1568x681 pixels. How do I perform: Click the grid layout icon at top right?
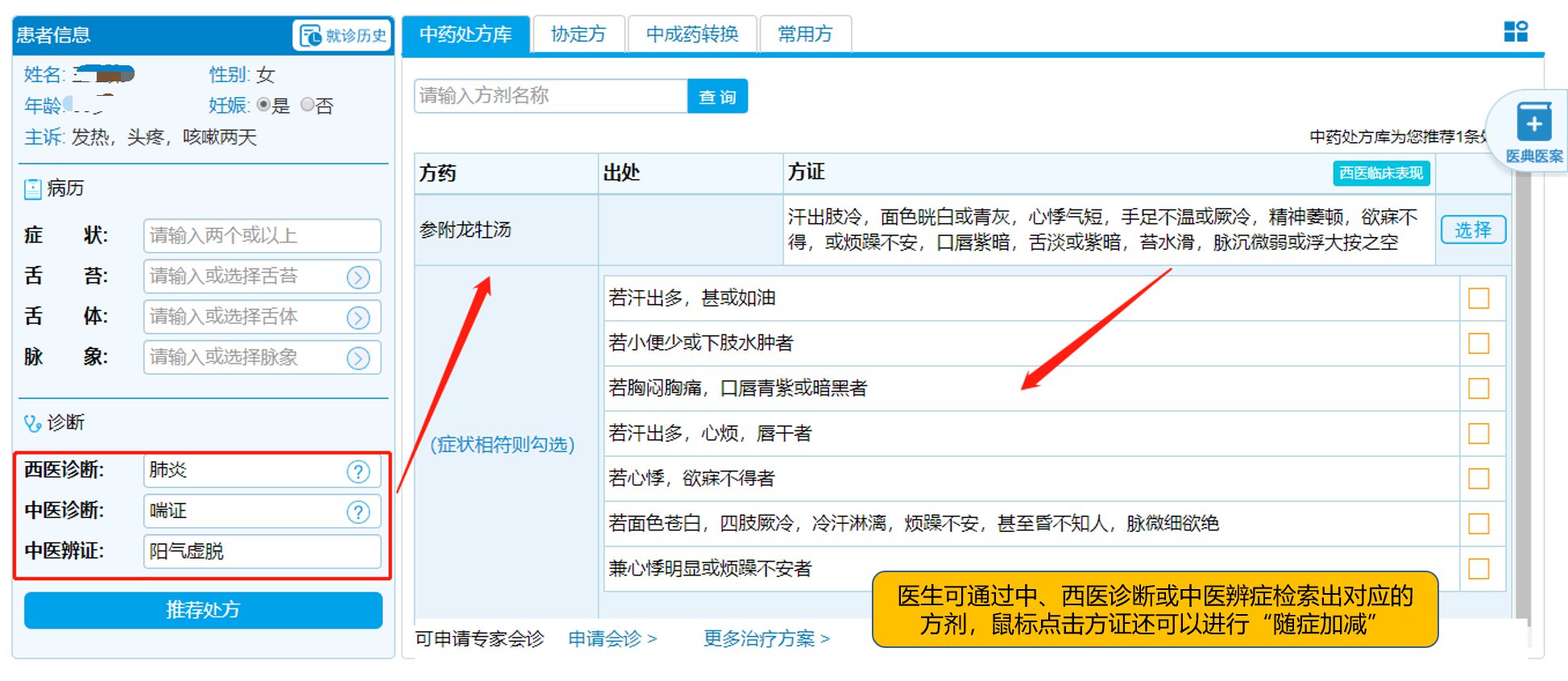pos(1516,31)
